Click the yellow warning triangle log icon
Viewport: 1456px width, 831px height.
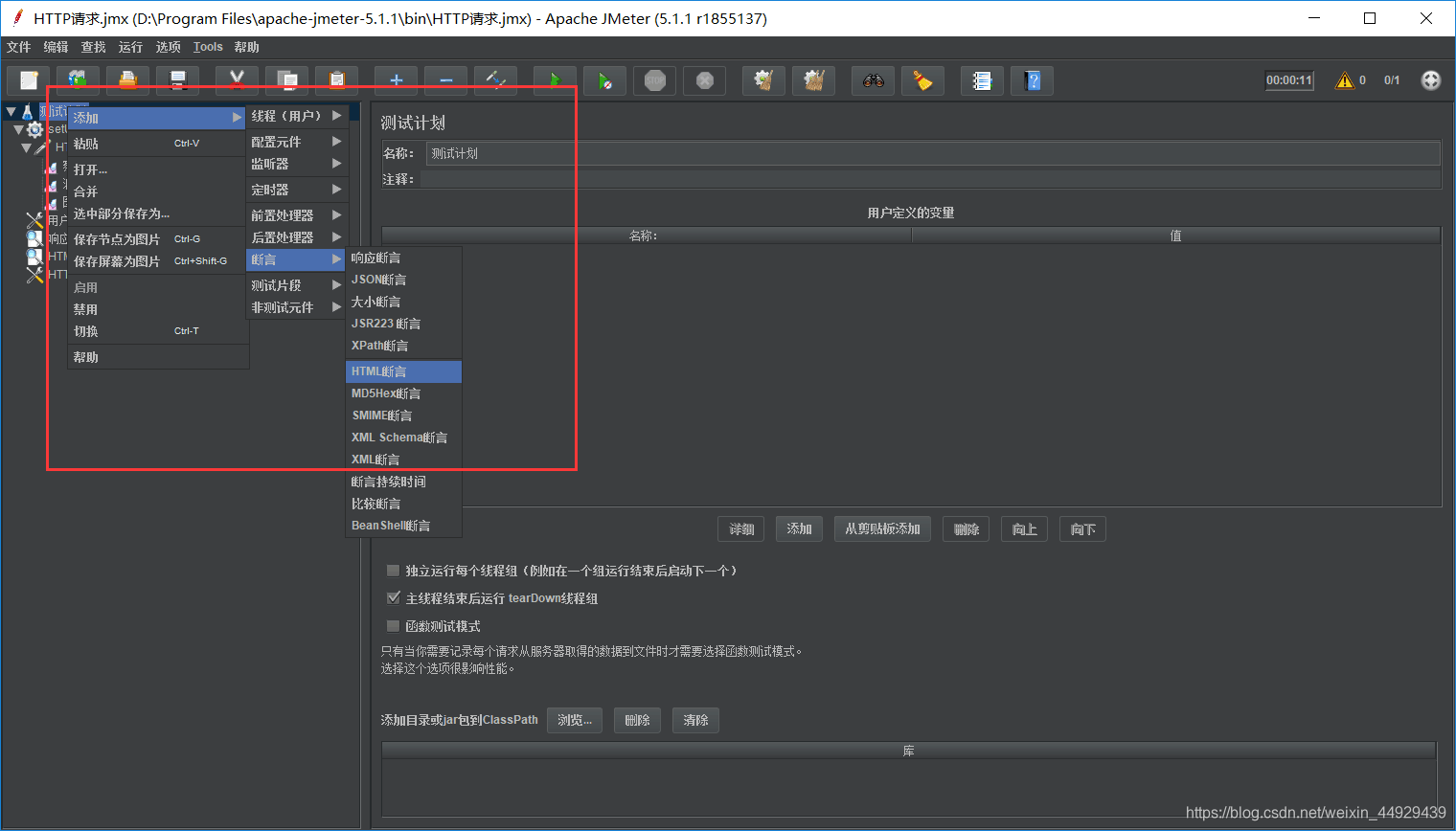point(1345,80)
